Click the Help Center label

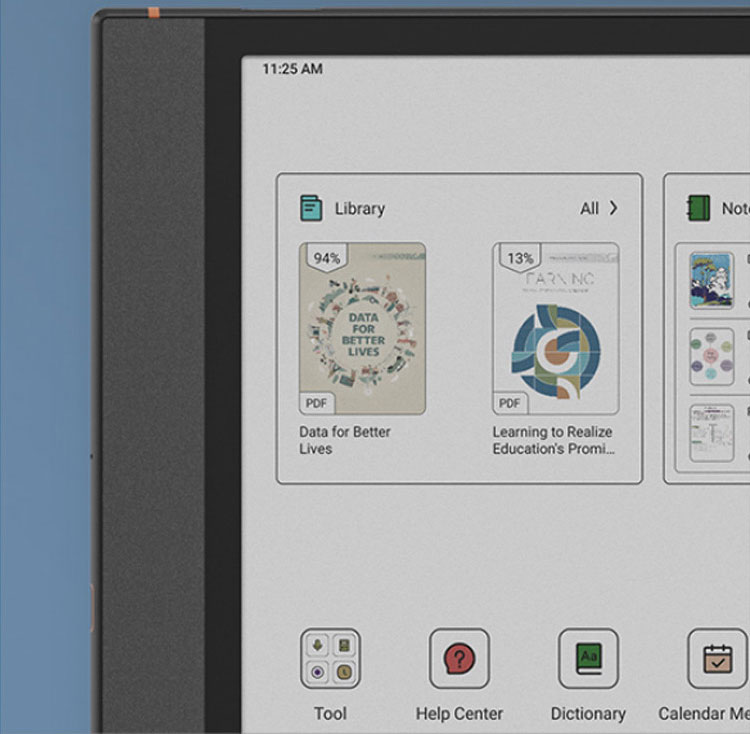point(459,713)
